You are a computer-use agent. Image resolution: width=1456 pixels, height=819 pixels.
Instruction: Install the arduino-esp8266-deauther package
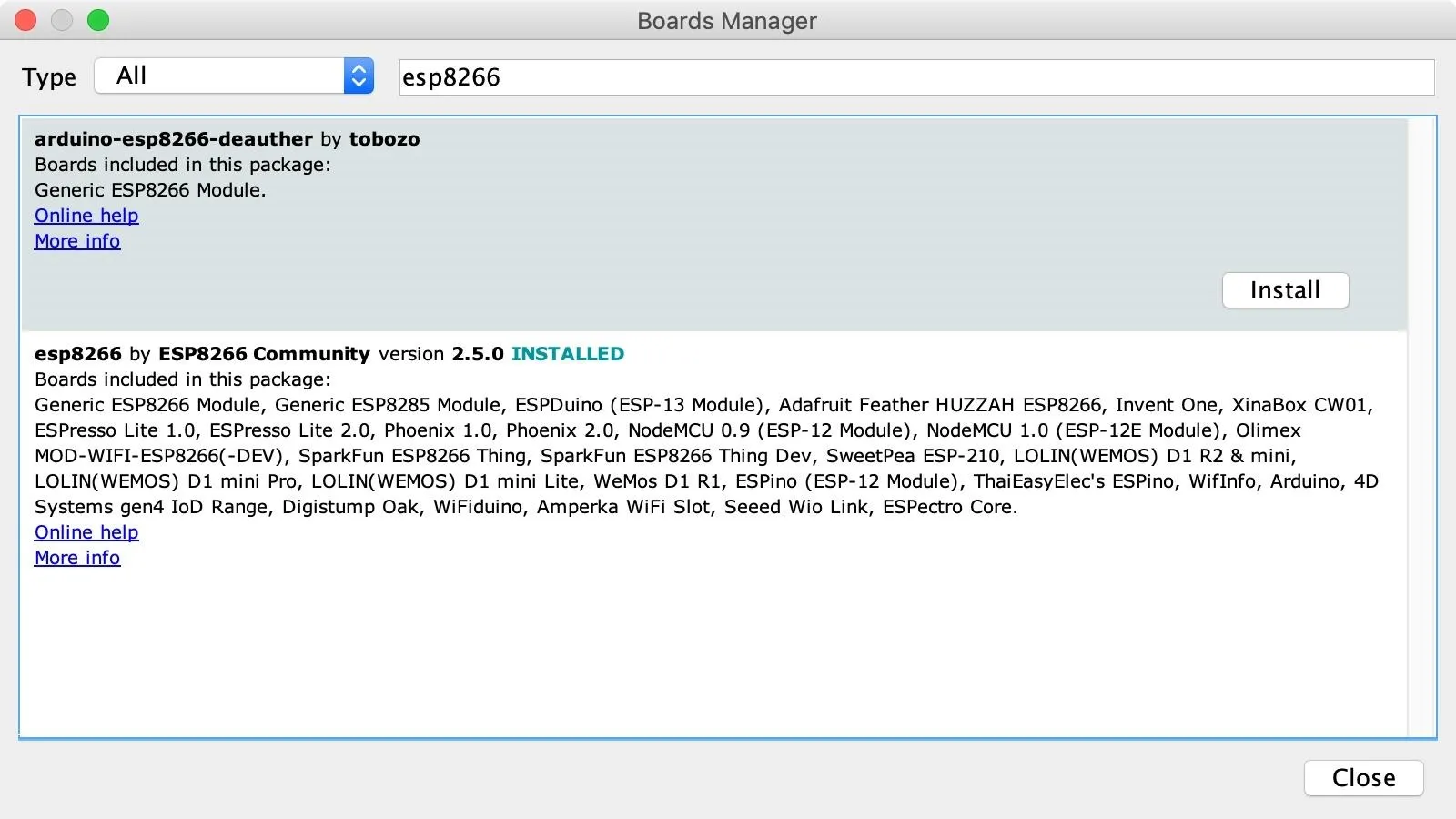coord(1285,290)
